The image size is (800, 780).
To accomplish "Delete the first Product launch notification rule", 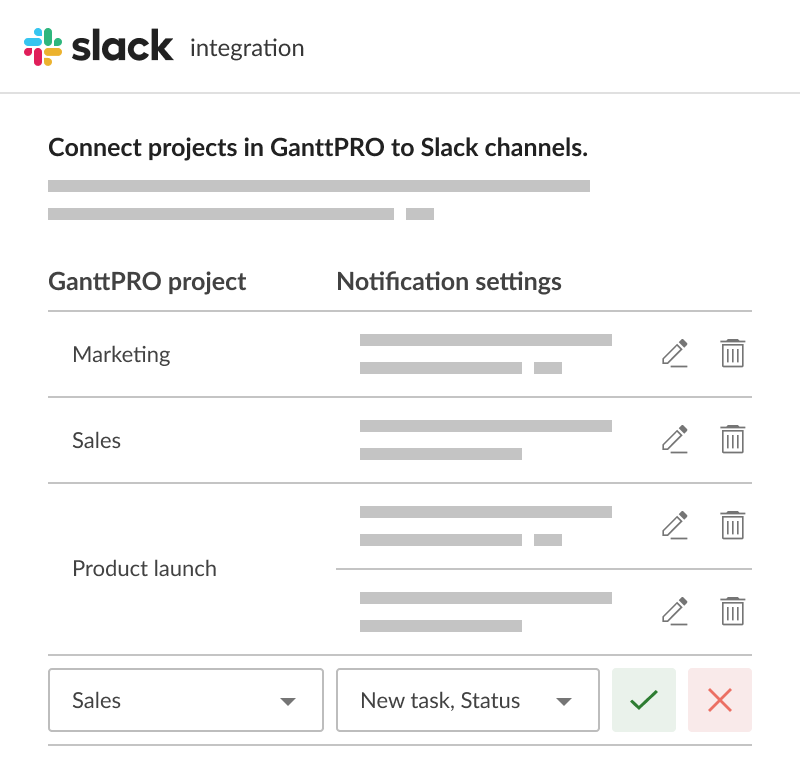I will [733, 525].
